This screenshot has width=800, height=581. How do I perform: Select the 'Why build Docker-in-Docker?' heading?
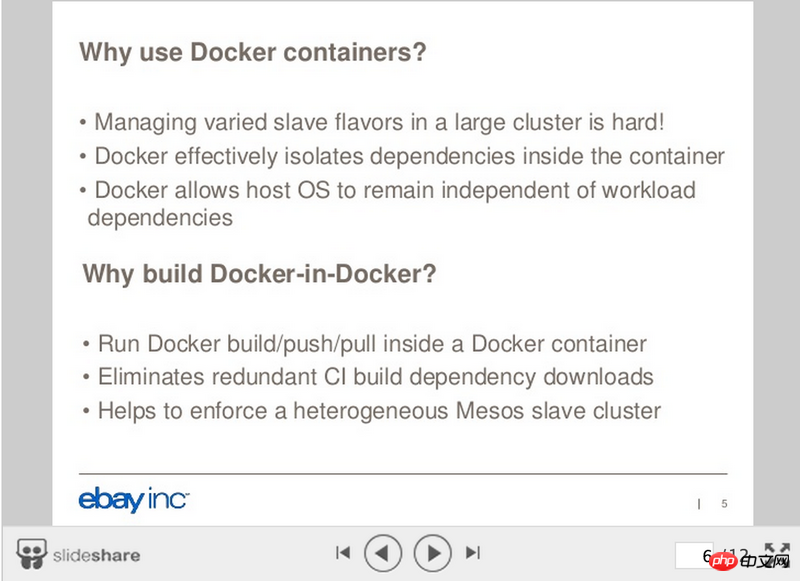pyautogui.click(x=259, y=274)
